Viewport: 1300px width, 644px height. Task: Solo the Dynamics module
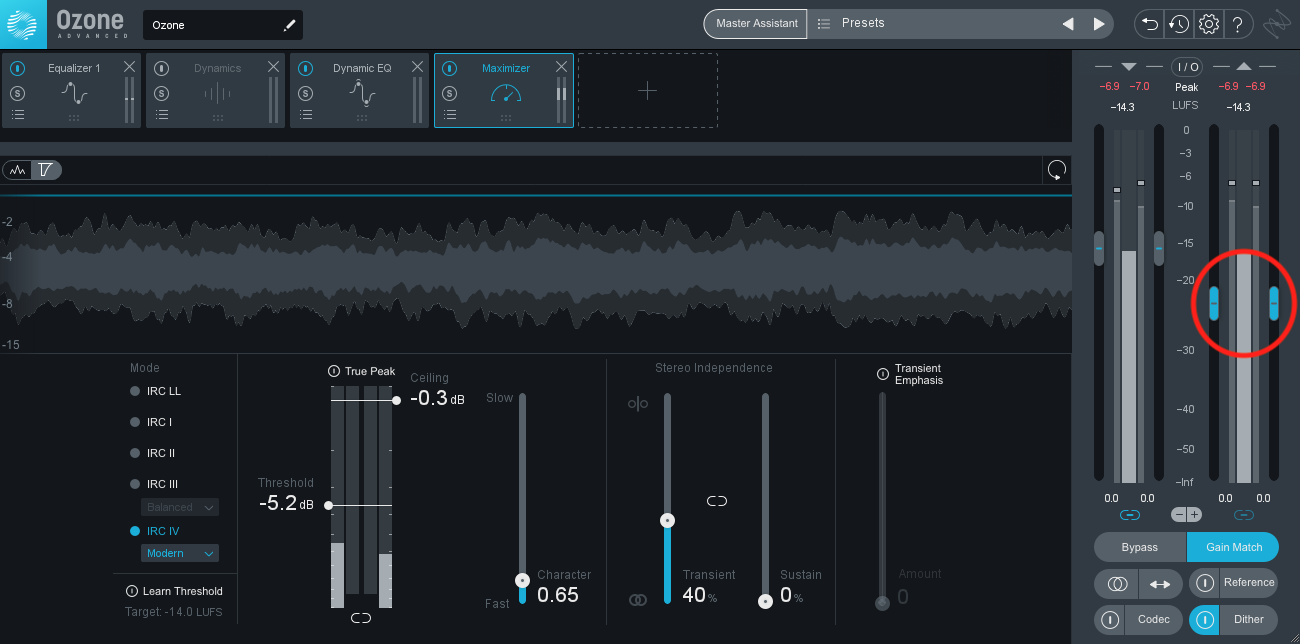[162, 93]
